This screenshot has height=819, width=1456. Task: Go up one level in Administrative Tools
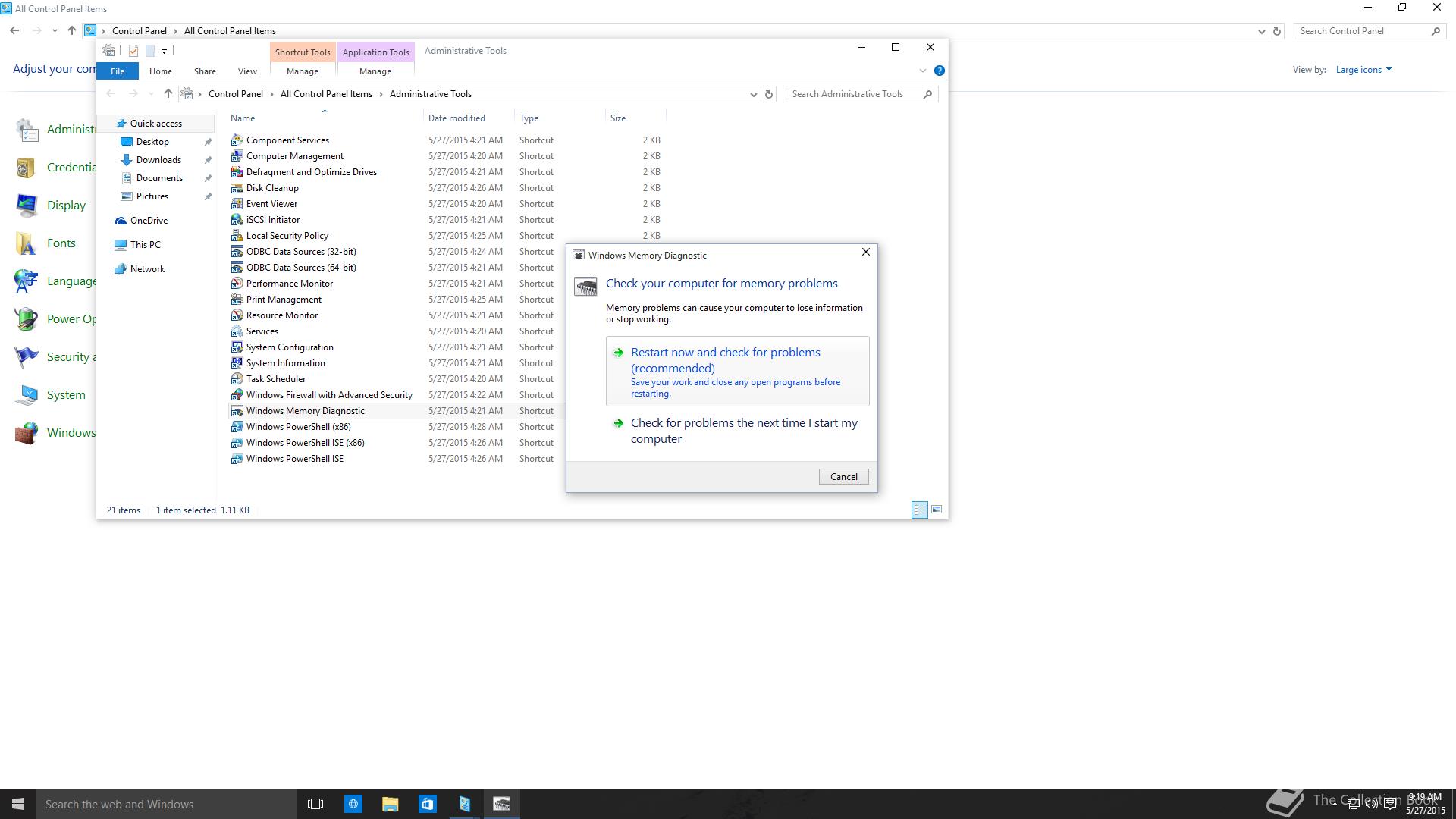pyautogui.click(x=168, y=94)
